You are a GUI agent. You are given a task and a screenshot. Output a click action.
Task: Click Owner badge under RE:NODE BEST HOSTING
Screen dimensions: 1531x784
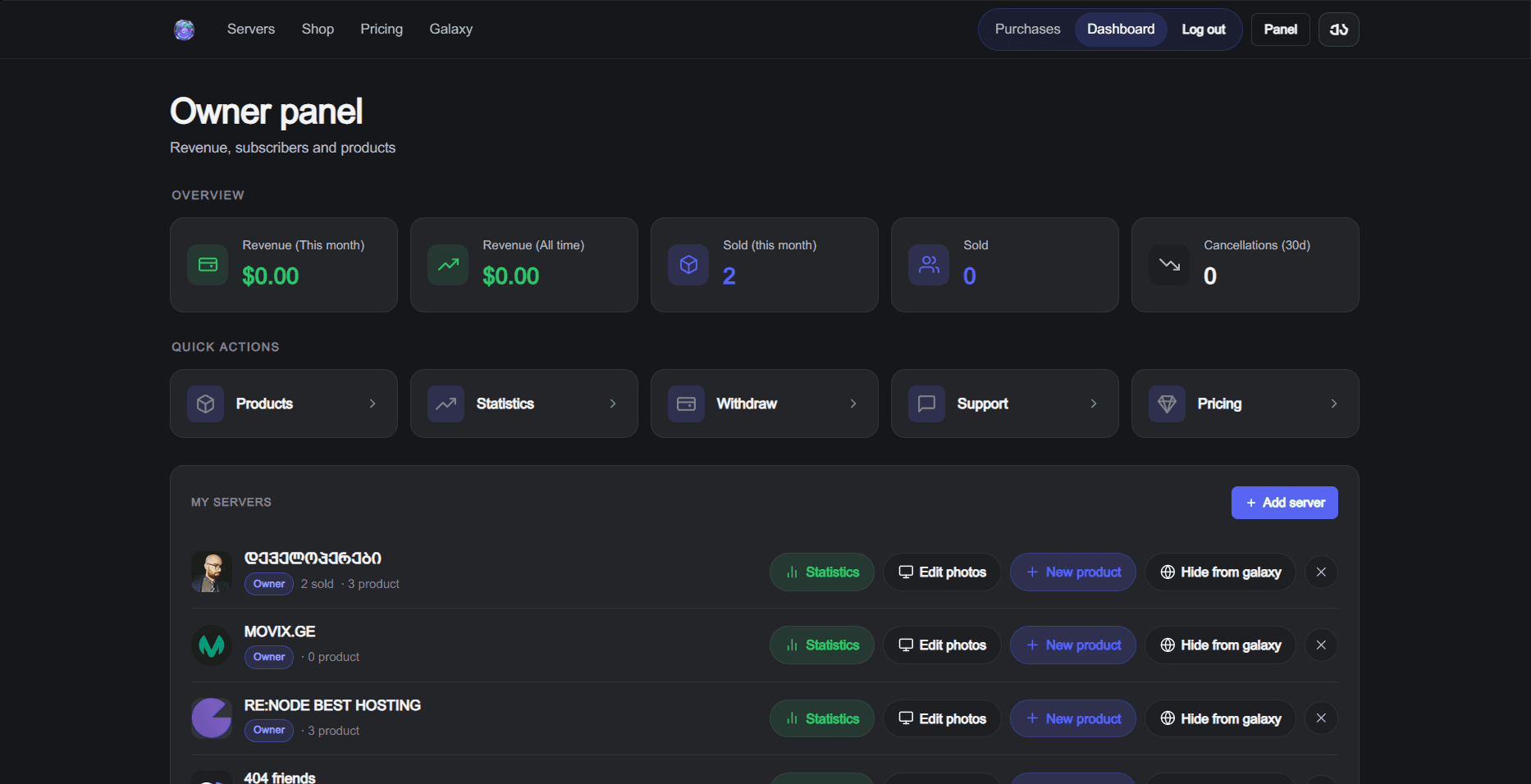(269, 730)
